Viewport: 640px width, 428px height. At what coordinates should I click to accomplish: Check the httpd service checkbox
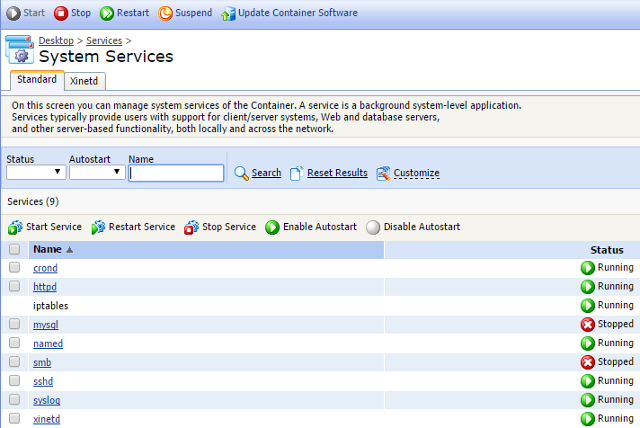tap(14, 286)
